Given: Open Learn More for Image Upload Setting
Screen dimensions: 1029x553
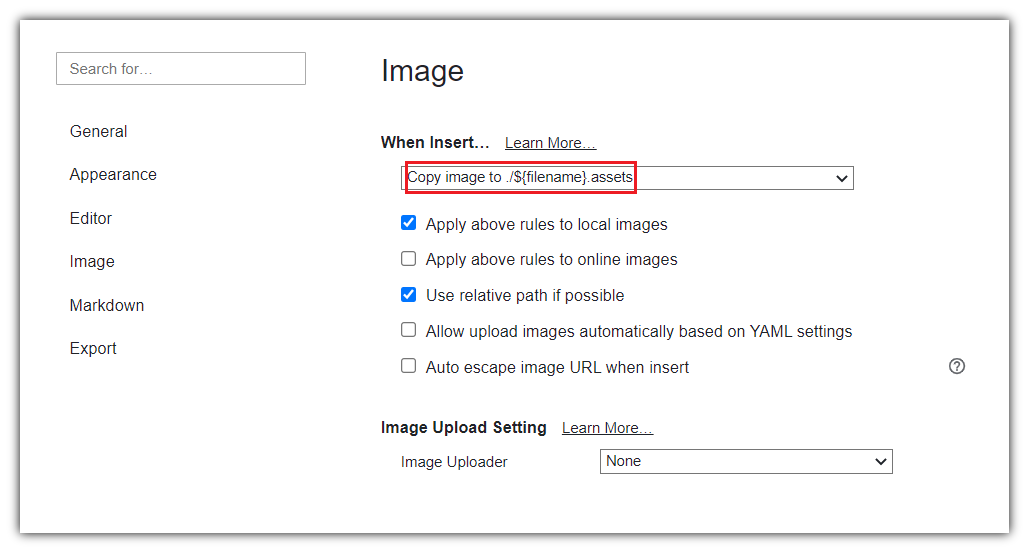Looking at the screenshot, I should (607, 428).
